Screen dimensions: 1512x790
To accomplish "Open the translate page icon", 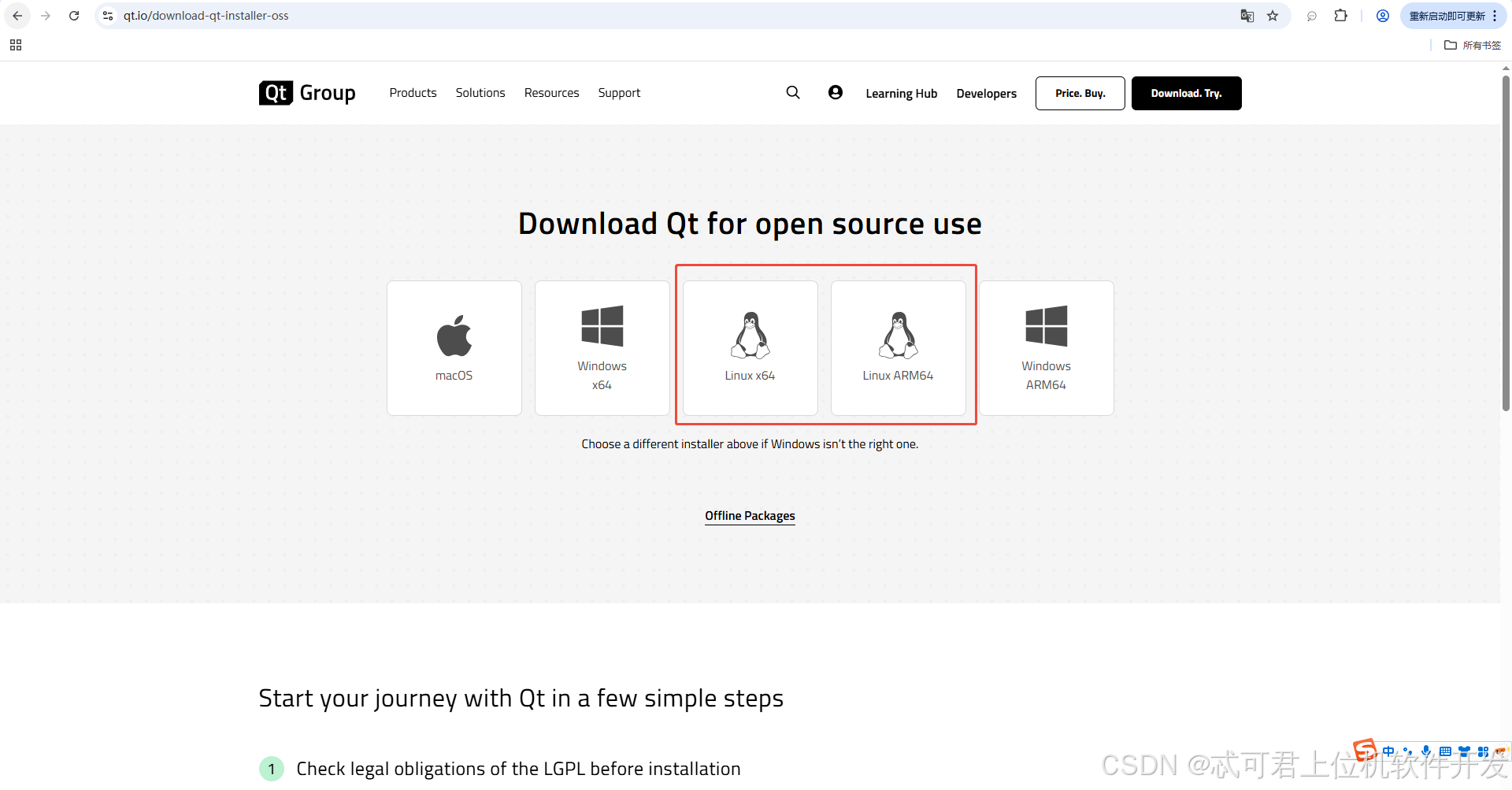I will point(1247,16).
